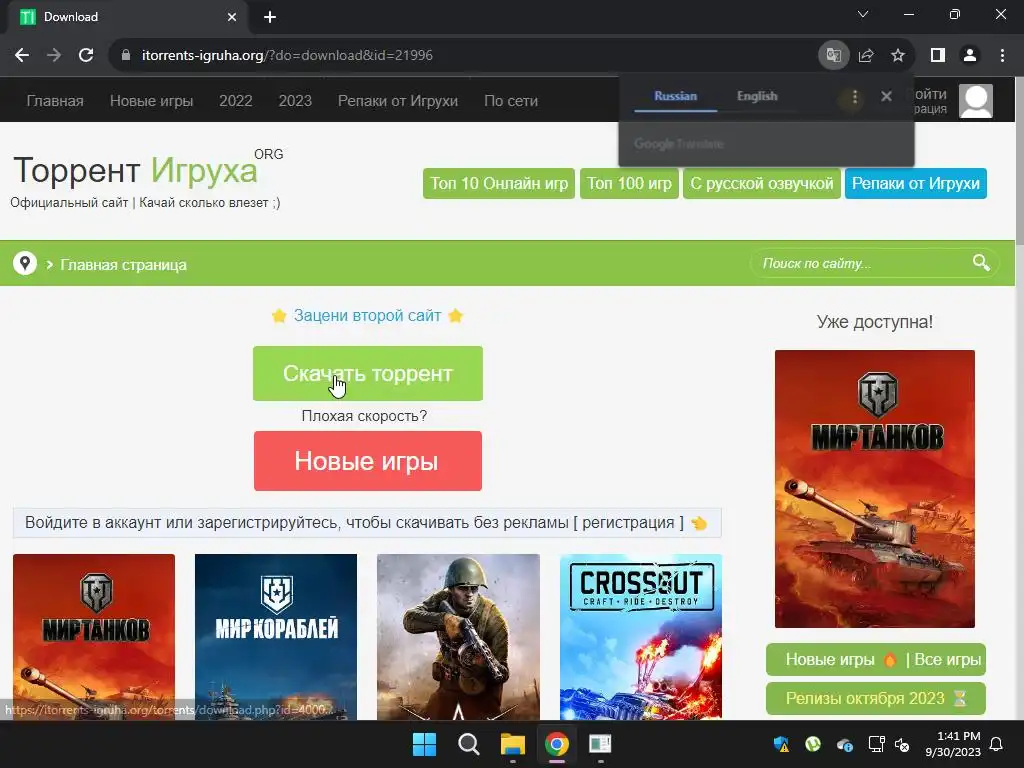Click the user avatar in site header
Image resolution: width=1024 pixels, height=768 pixels.
pyautogui.click(x=976, y=101)
